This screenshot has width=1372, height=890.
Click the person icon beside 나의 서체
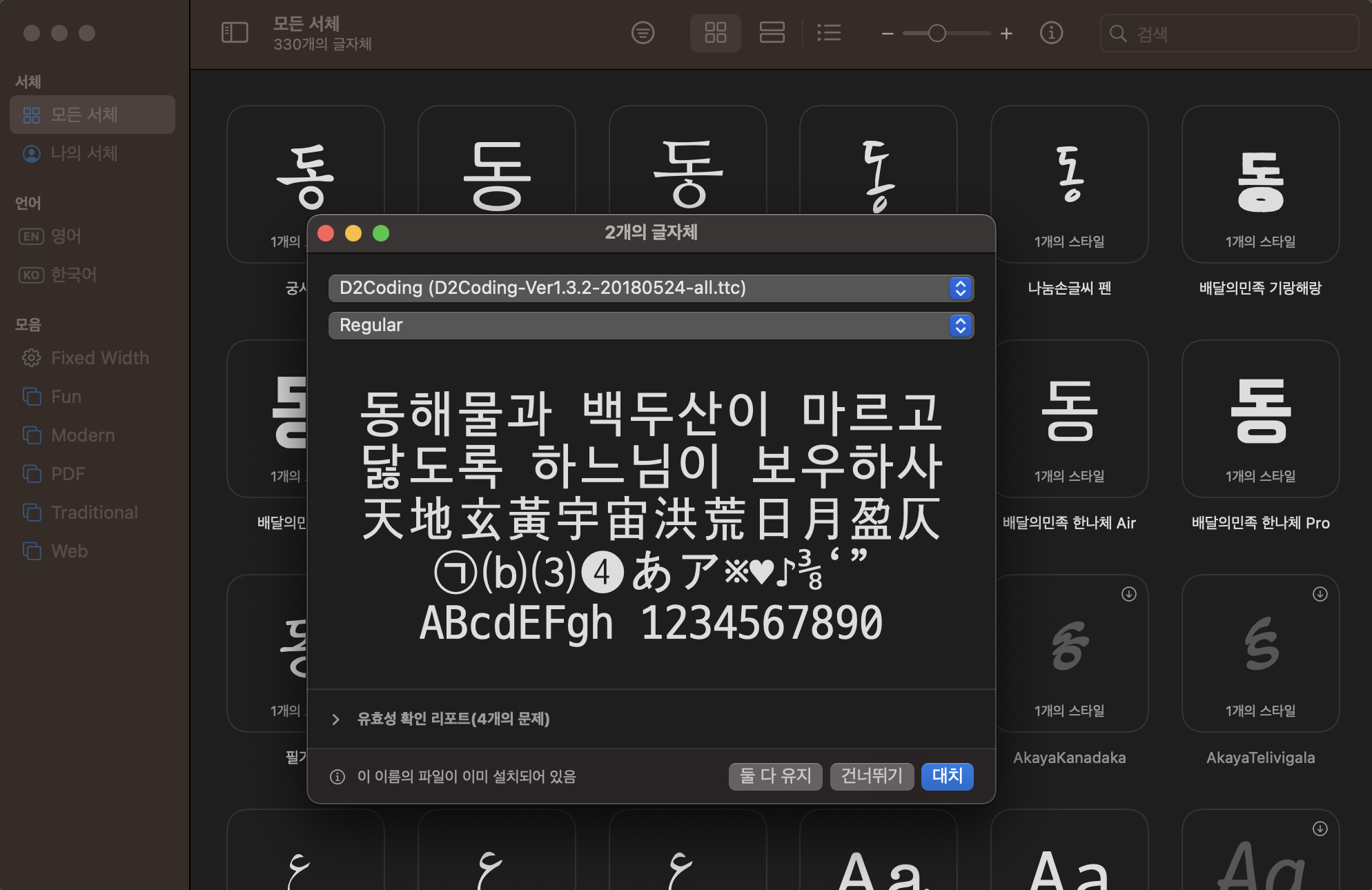(32, 153)
